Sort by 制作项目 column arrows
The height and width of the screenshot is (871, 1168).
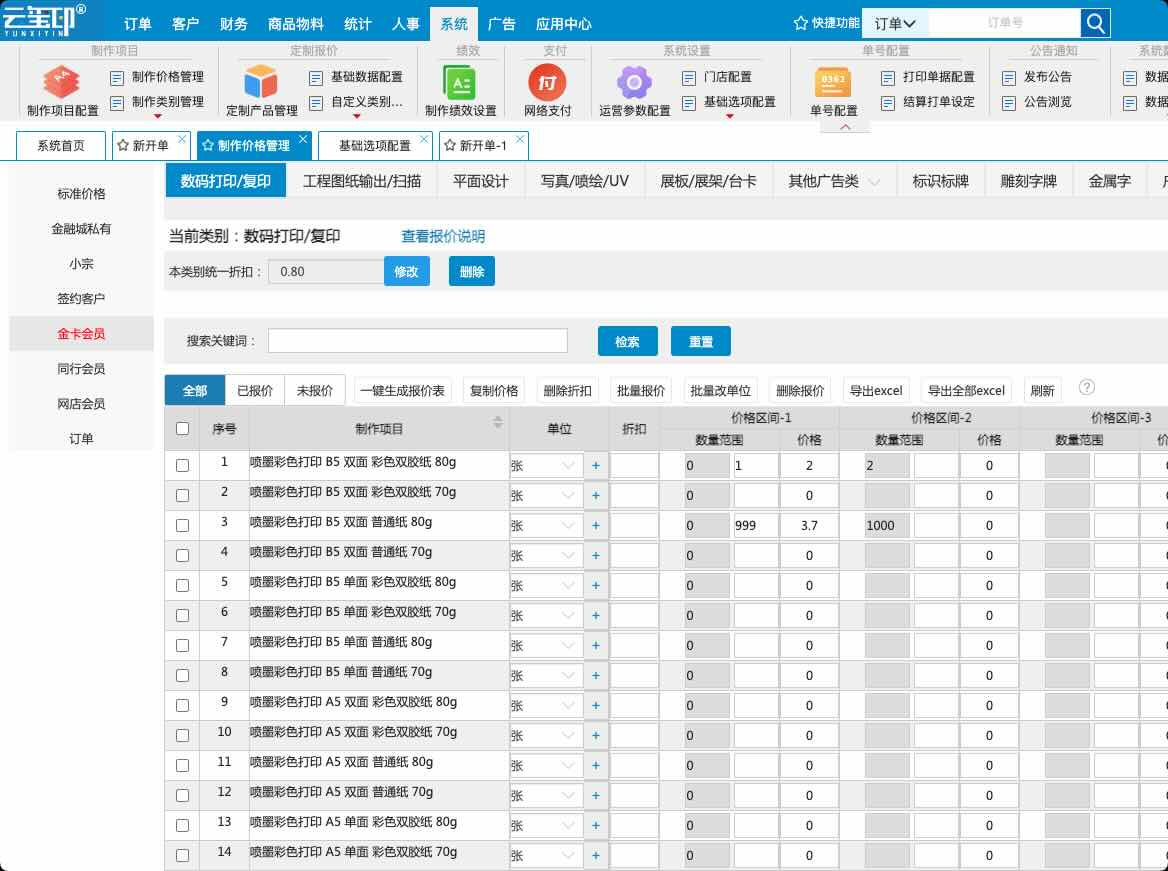(x=498, y=422)
